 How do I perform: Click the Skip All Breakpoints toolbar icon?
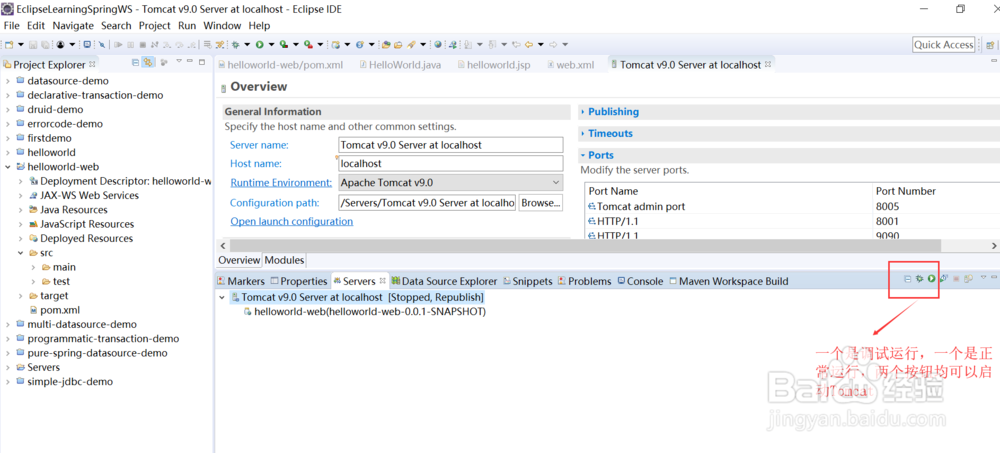pos(102,45)
